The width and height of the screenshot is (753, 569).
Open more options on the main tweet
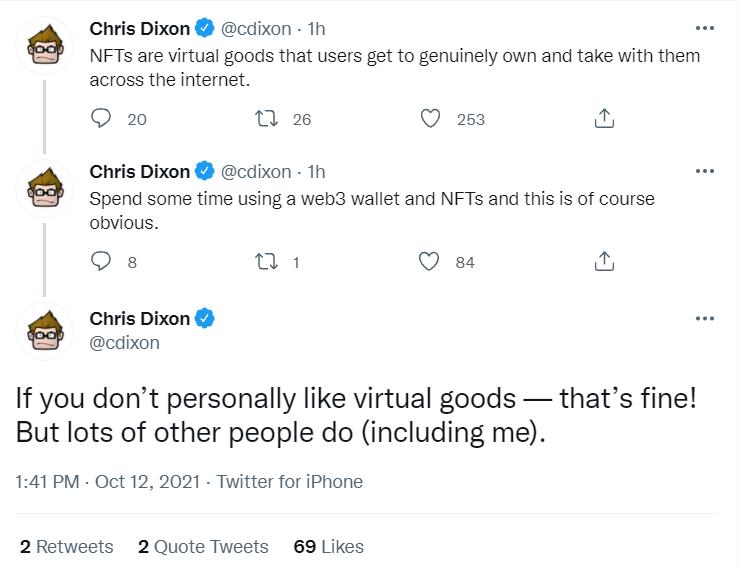[x=705, y=319]
